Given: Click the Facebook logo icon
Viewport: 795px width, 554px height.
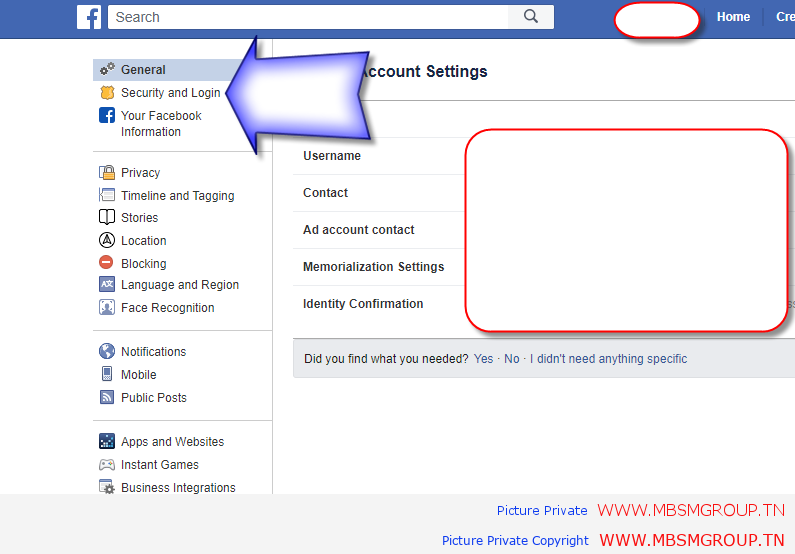Looking at the screenshot, I should point(89,17).
